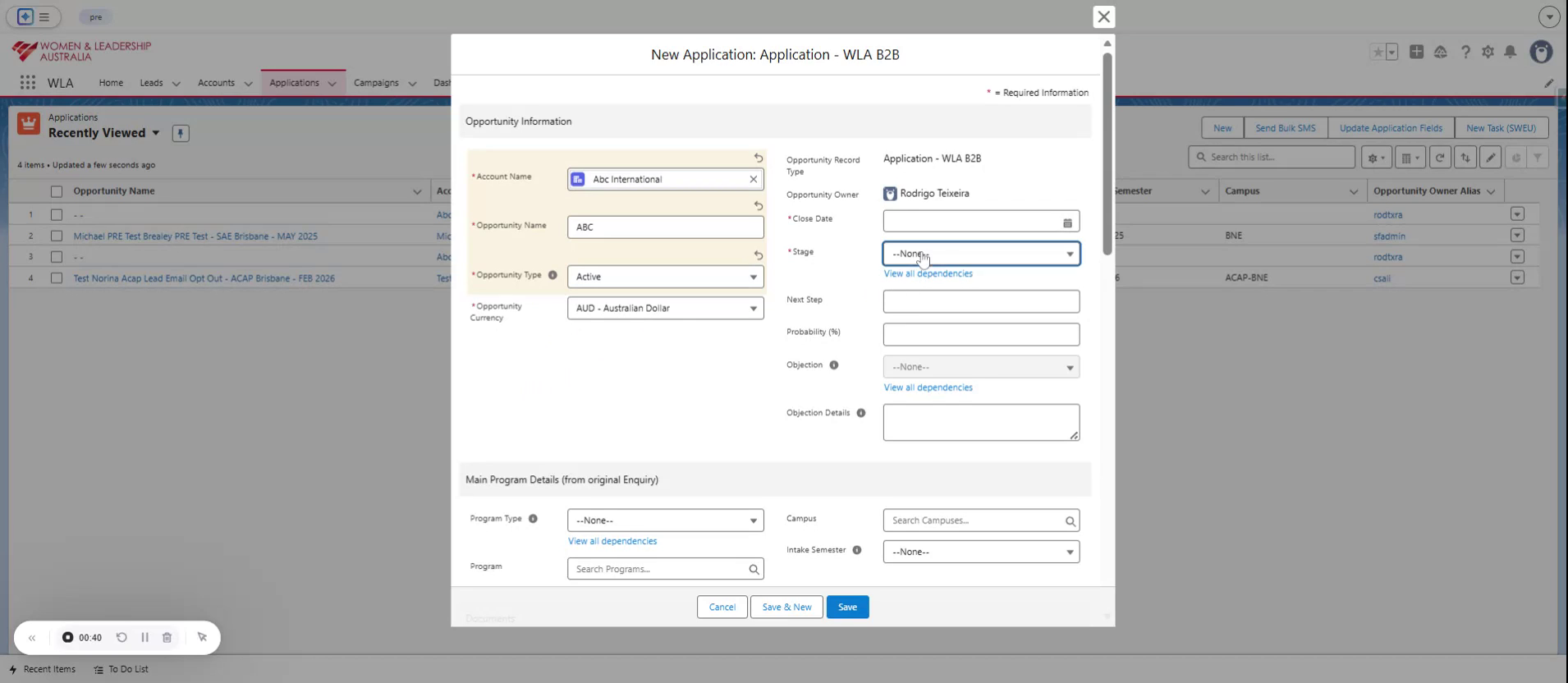Open the App Launcher grid icon
The width and height of the screenshot is (1568, 683).
click(x=28, y=83)
